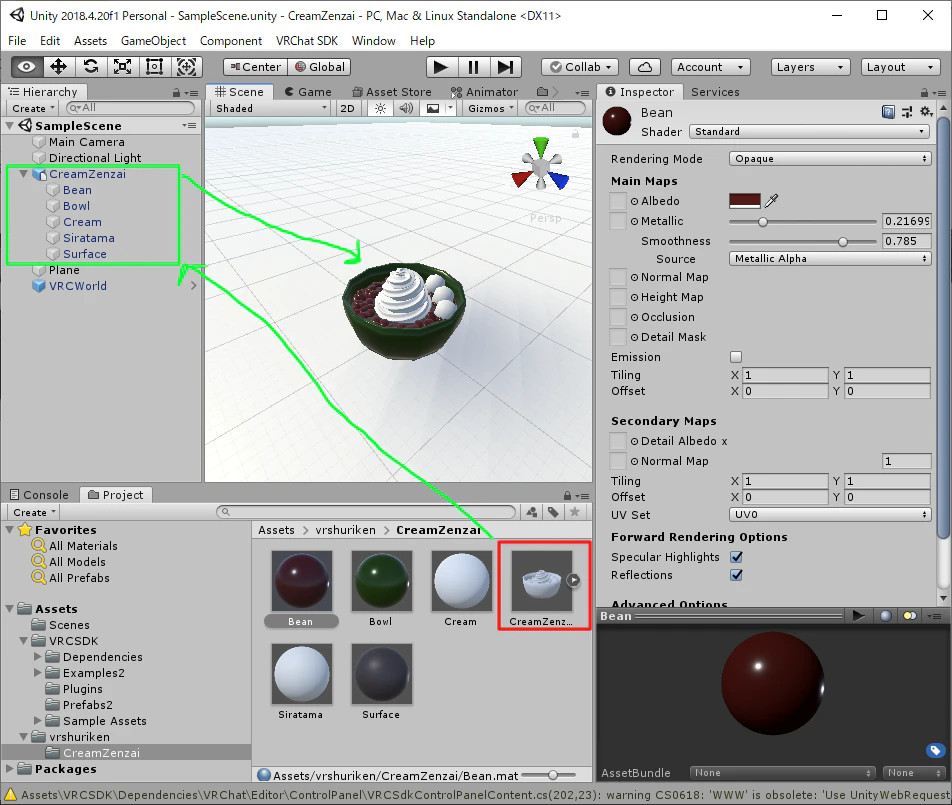Click the Account button
This screenshot has height=805, width=952.
710,67
